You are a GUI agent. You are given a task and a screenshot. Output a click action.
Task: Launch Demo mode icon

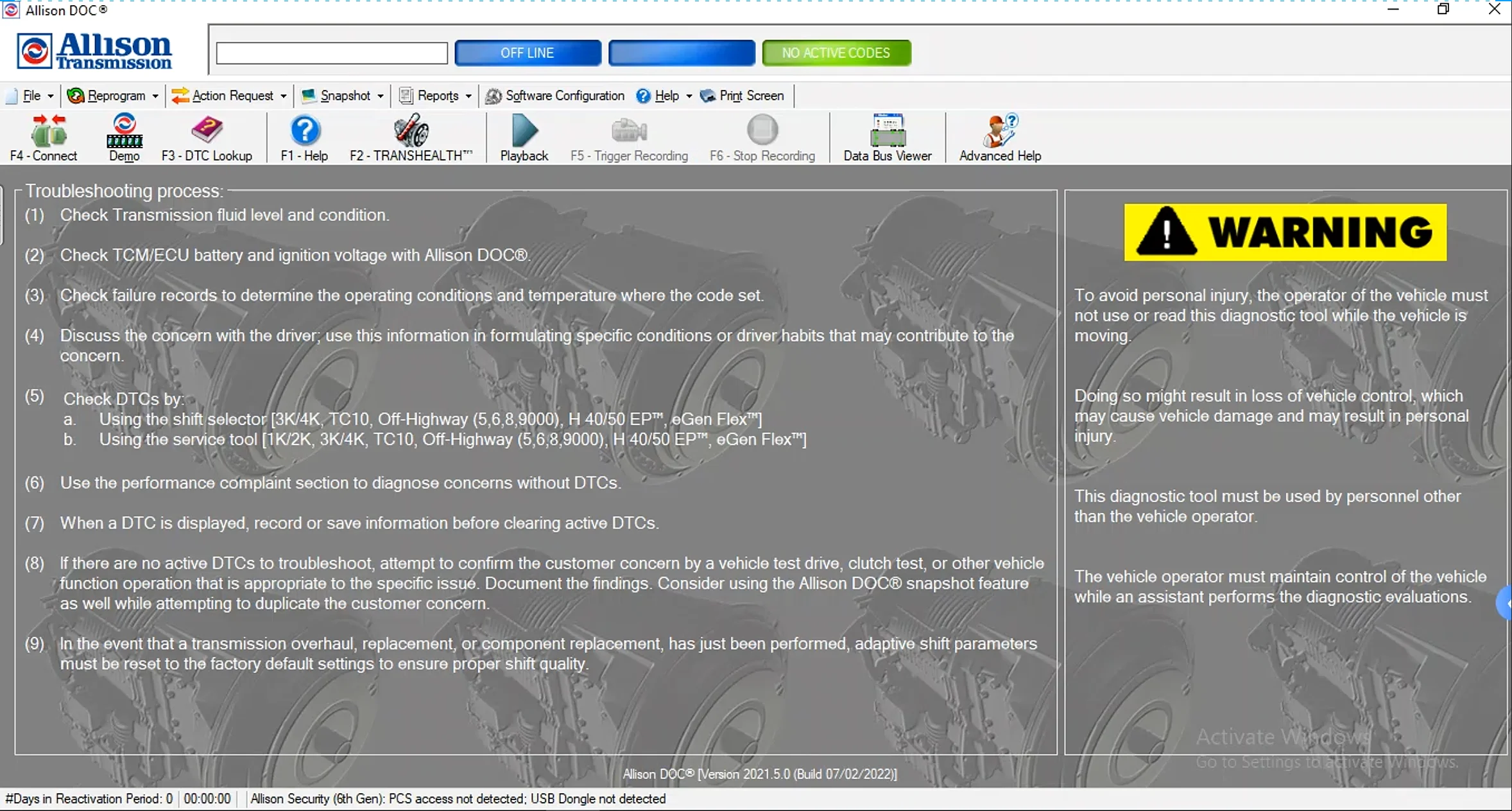tap(124, 132)
